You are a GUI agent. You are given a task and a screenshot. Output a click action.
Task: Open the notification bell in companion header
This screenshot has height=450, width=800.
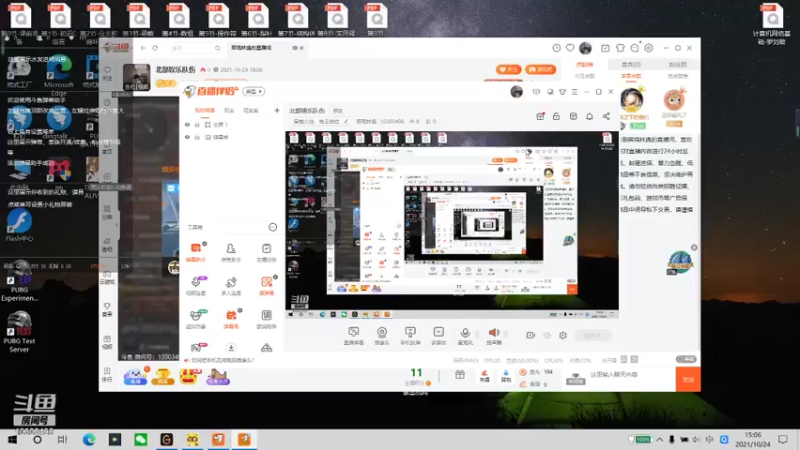point(589,116)
